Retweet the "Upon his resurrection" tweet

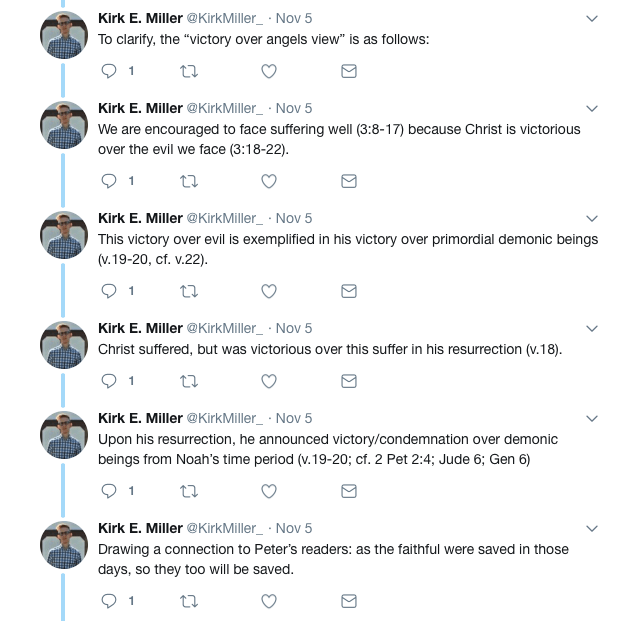[x=187, y=491]
